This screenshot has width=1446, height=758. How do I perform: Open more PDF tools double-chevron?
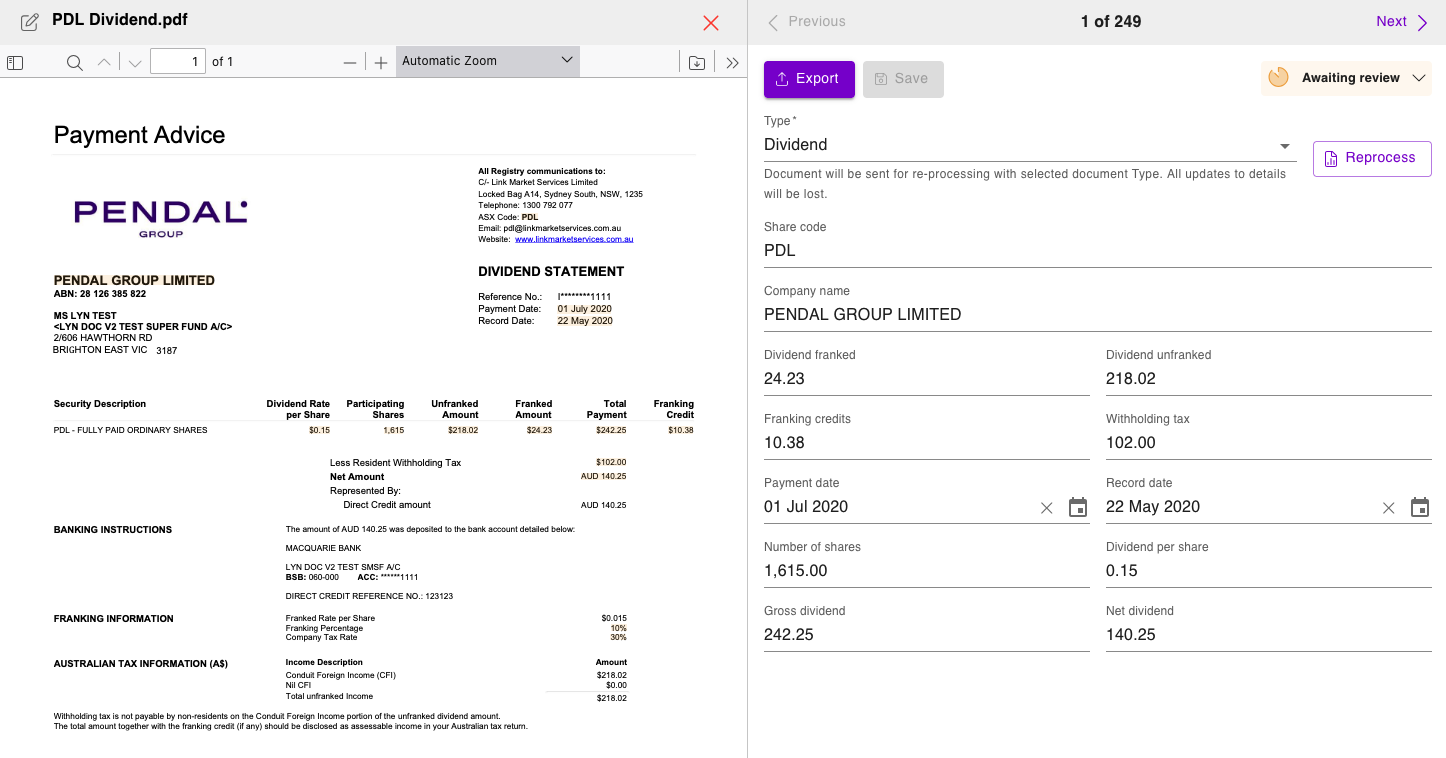[732, 62]
